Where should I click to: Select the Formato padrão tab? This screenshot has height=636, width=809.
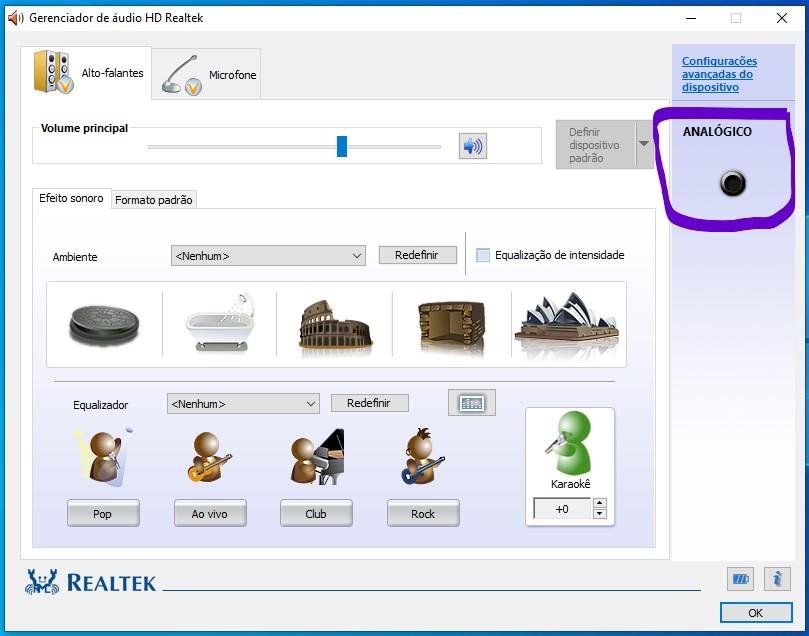click(x=154, y=200)
